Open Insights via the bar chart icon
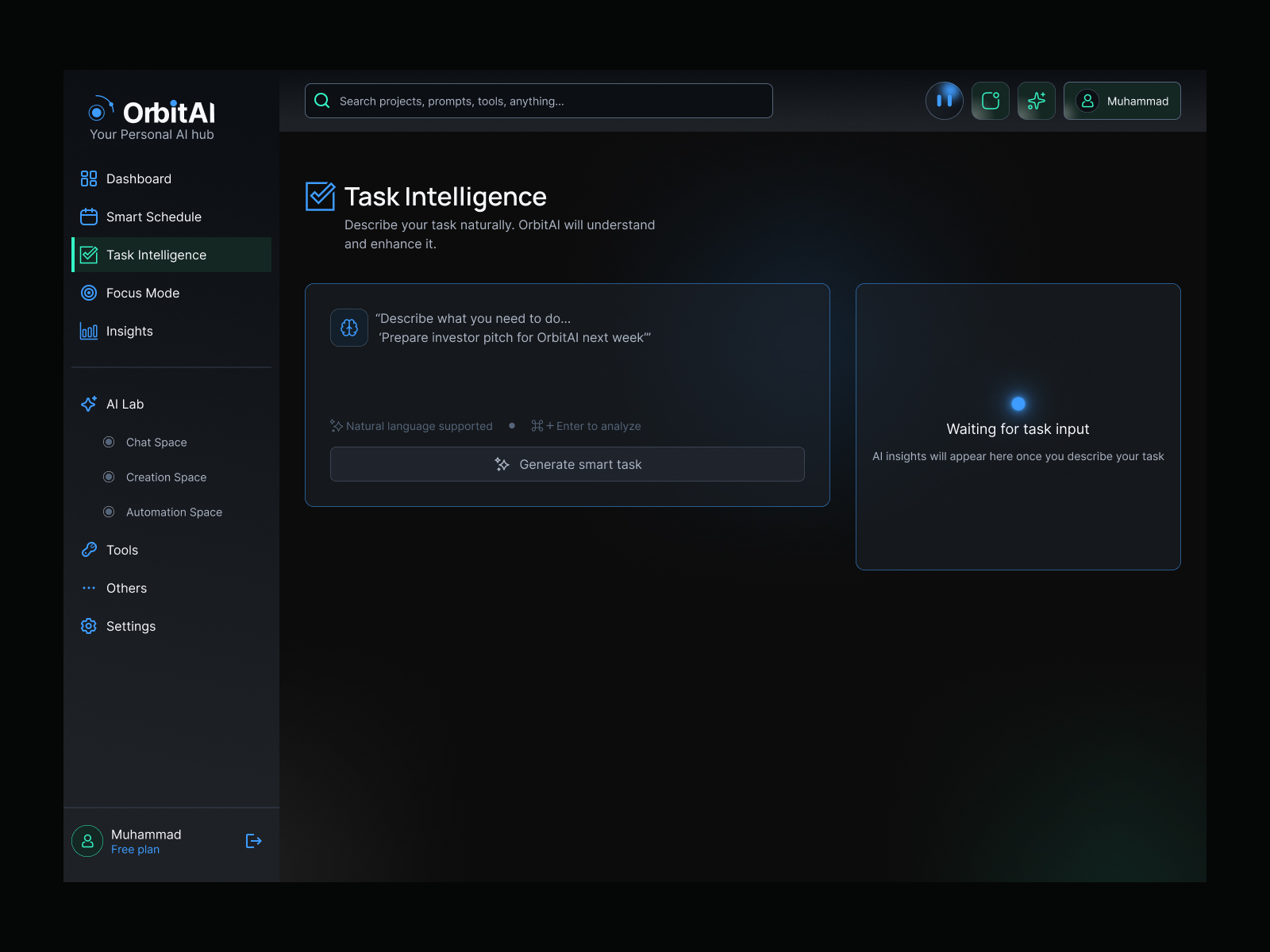The image size is (1270, 952). coord(88,331)
